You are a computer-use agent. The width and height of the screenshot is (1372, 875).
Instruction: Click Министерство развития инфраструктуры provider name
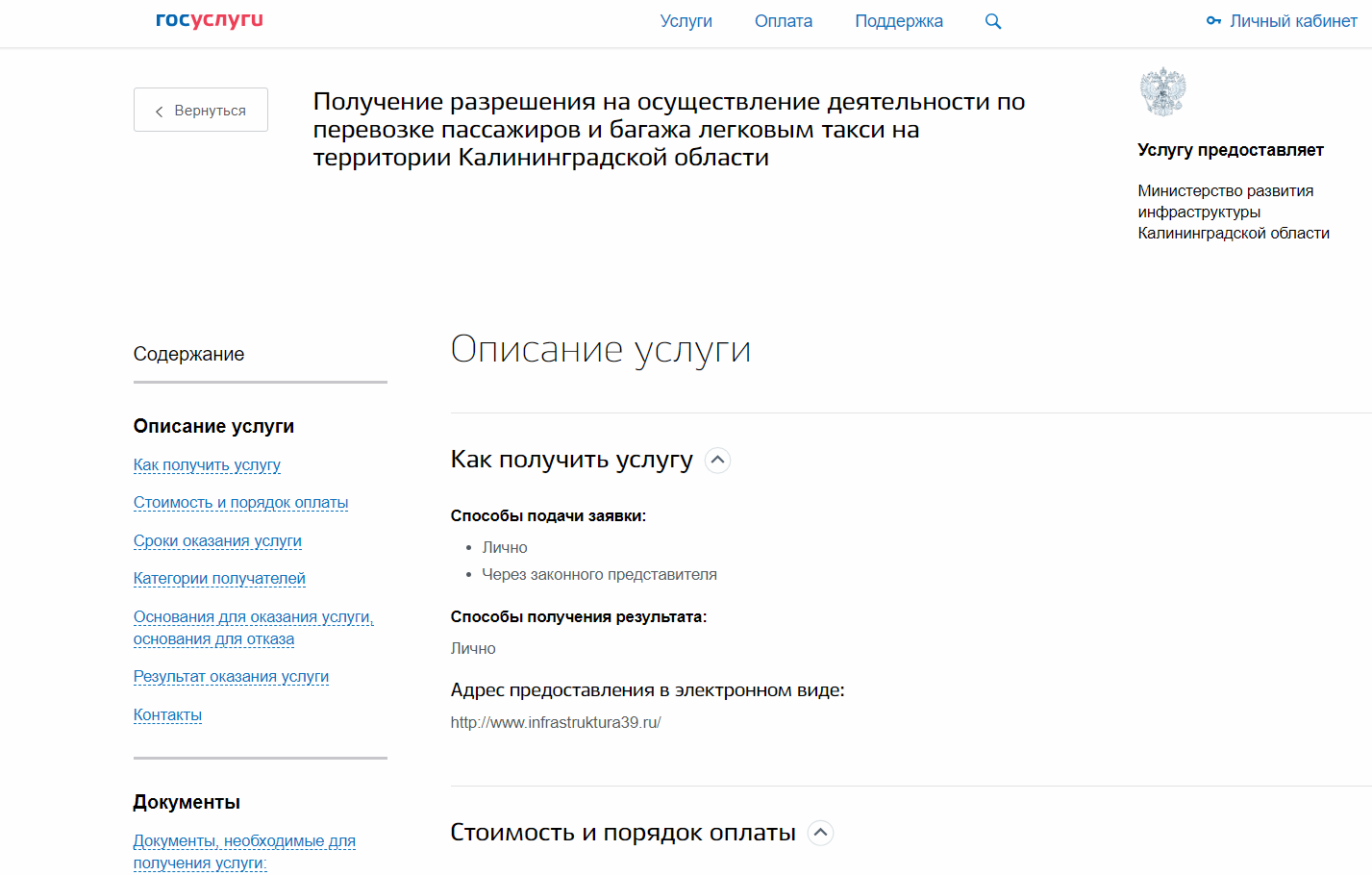[1234, 212]
